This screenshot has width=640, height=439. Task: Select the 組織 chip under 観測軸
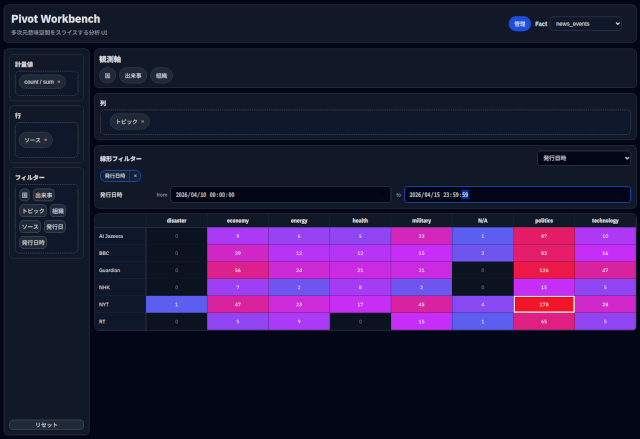[x=161, y=75]
